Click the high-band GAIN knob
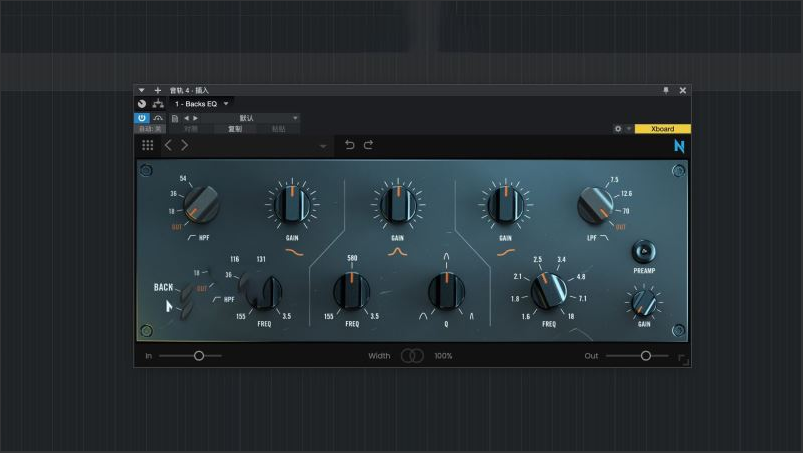 (505, 205)
